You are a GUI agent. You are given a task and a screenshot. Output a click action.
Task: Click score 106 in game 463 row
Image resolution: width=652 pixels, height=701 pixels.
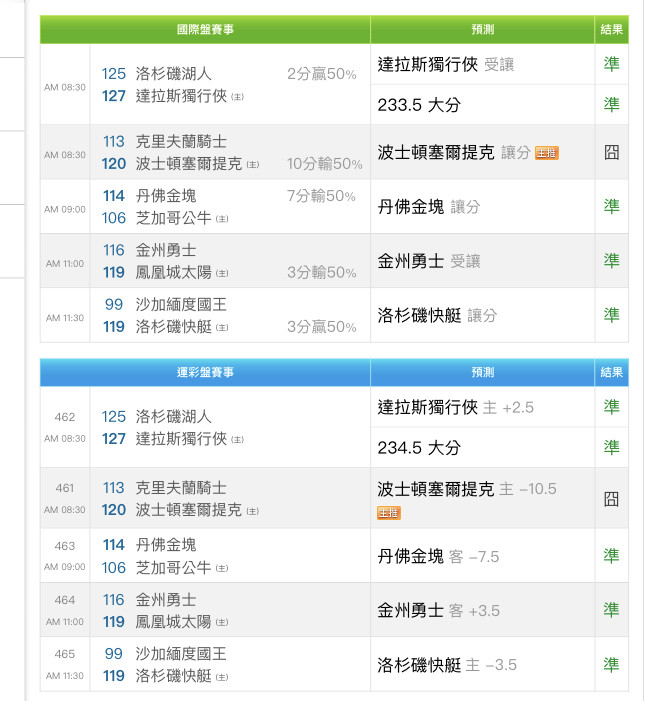point(114,568)
